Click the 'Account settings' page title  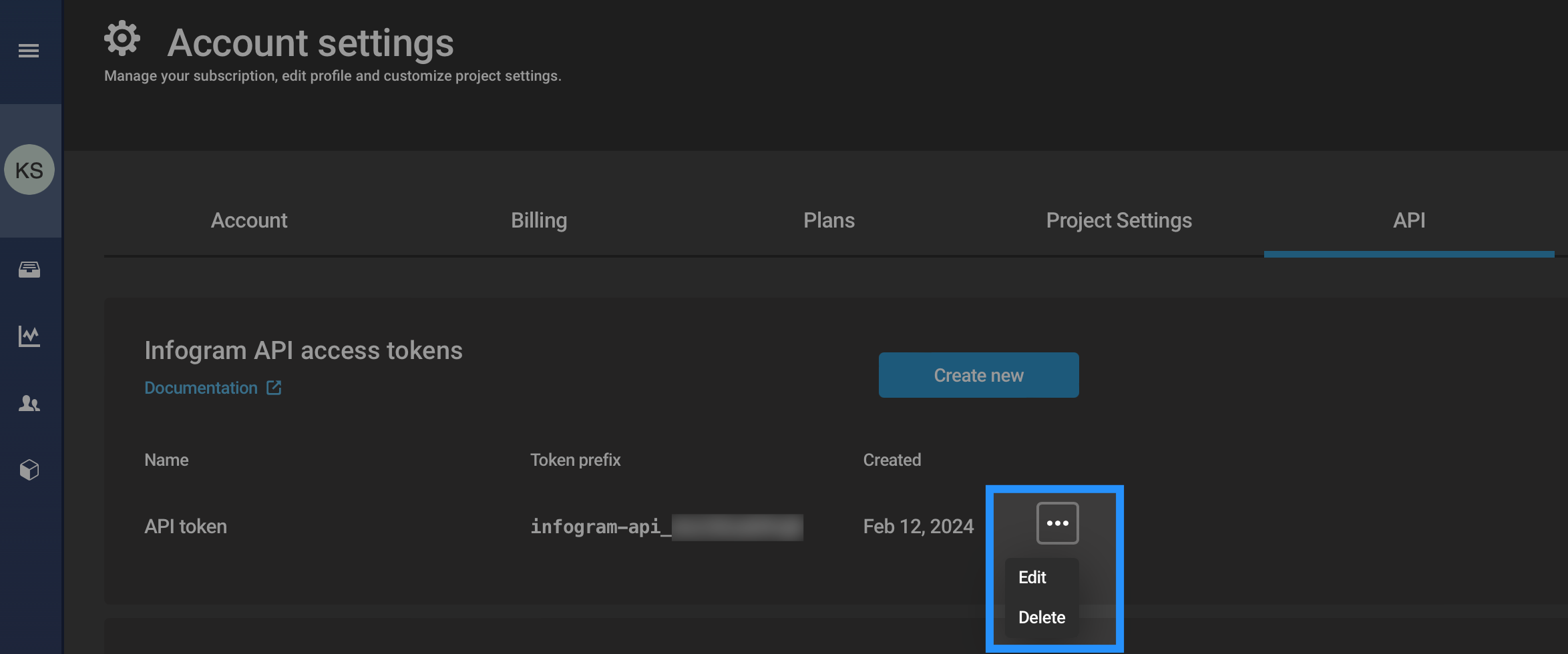tap(311, 43)
